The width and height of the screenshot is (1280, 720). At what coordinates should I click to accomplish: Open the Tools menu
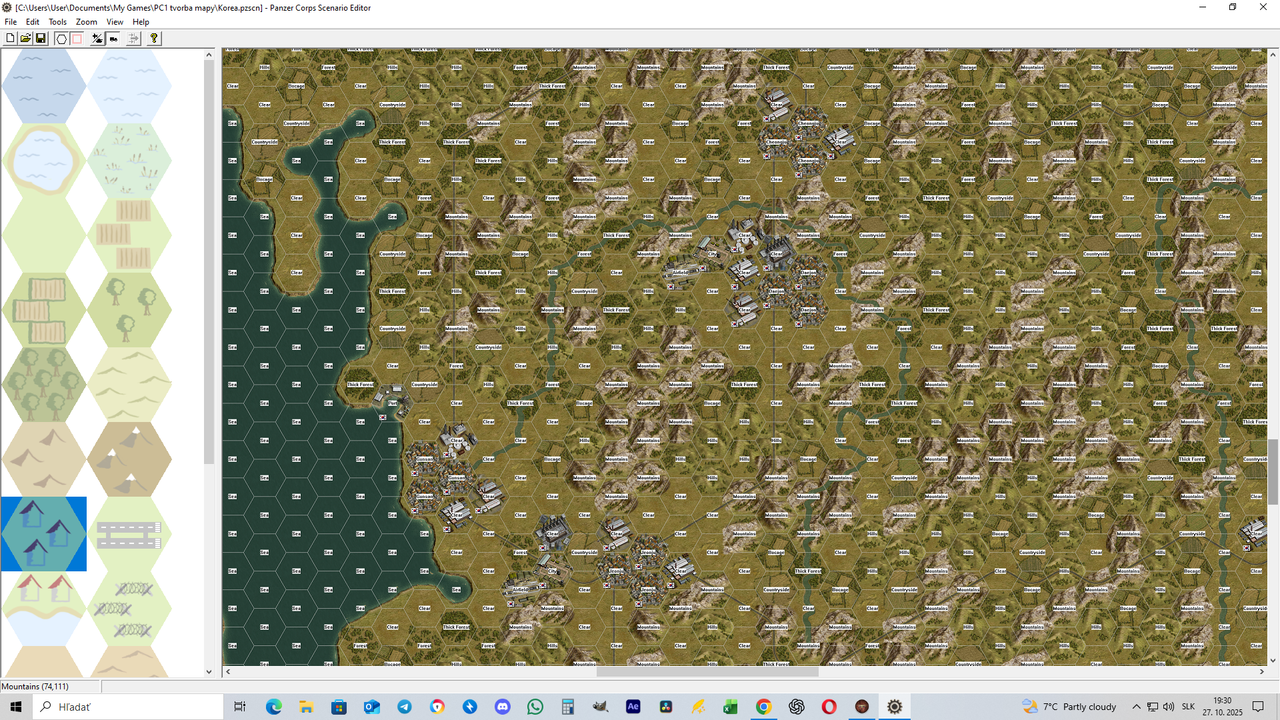point(58,22)
